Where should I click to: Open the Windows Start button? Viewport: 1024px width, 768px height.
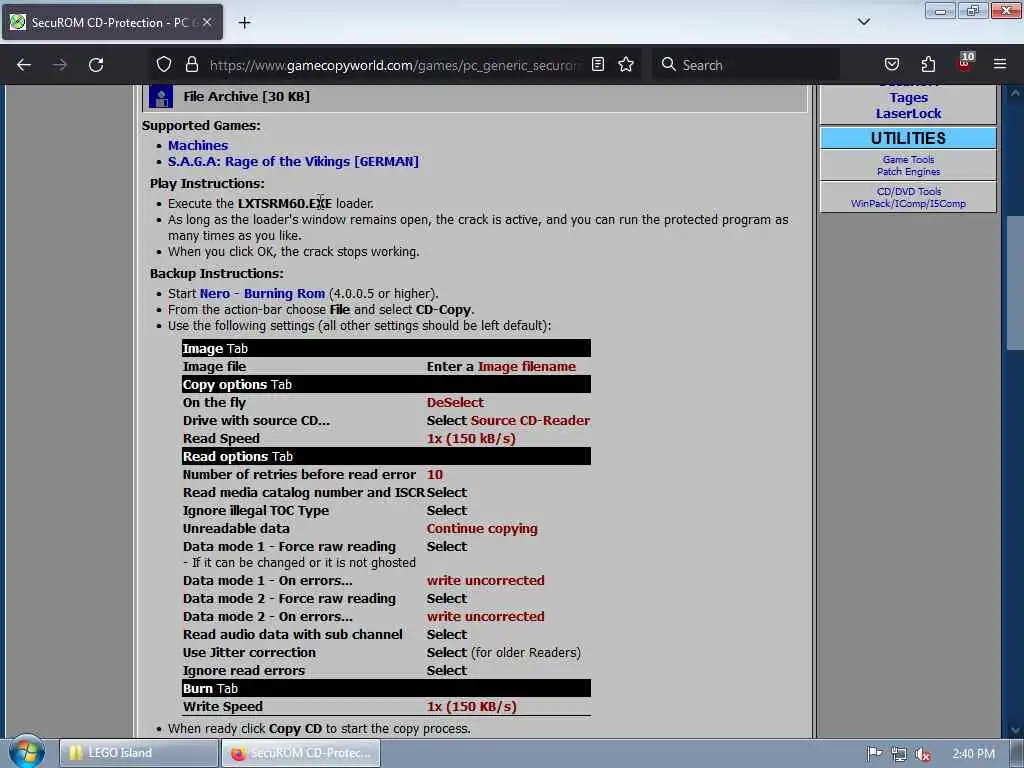(x=26, y=752)
